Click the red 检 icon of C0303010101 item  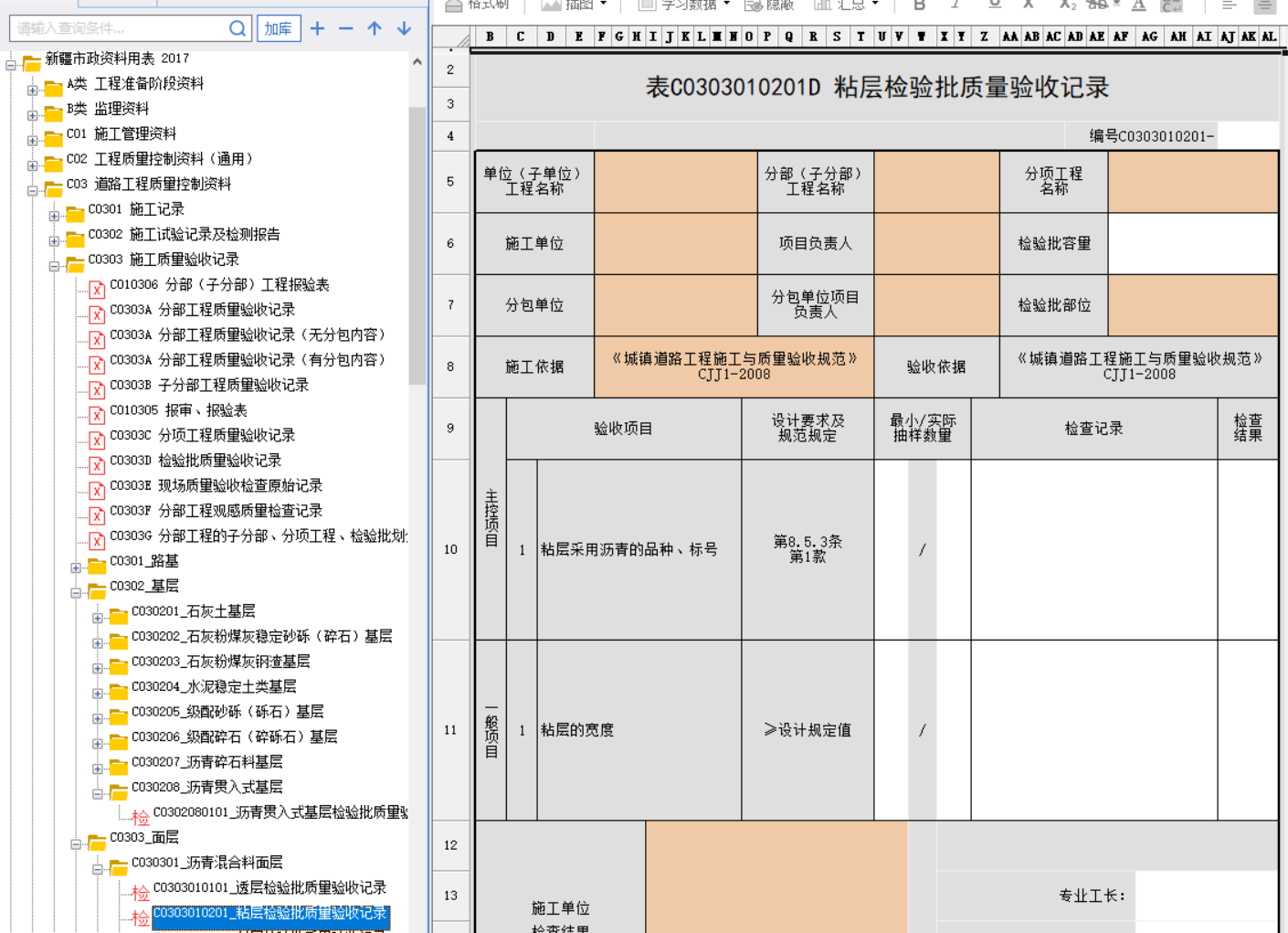(x=140, y=893)
